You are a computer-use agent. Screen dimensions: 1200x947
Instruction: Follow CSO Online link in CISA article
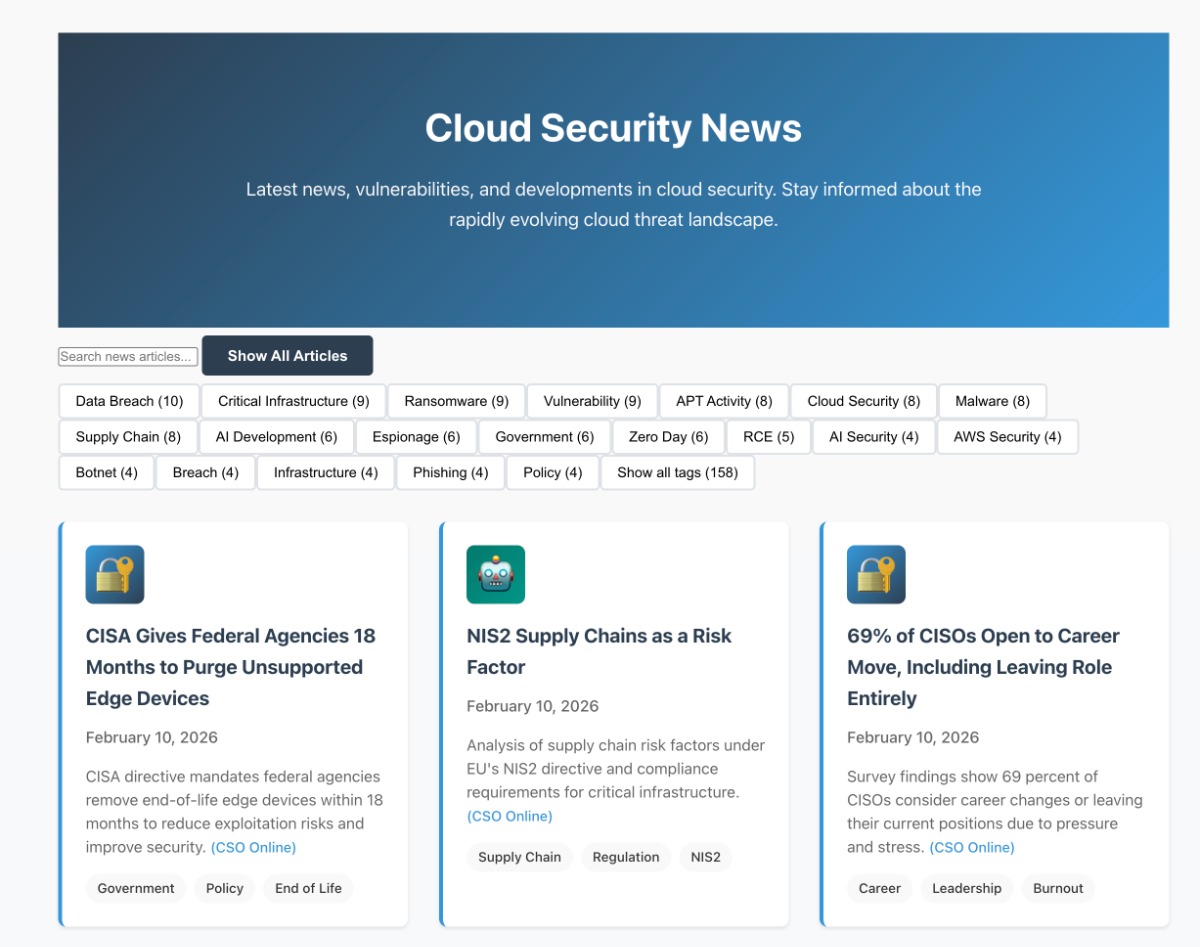253,847
